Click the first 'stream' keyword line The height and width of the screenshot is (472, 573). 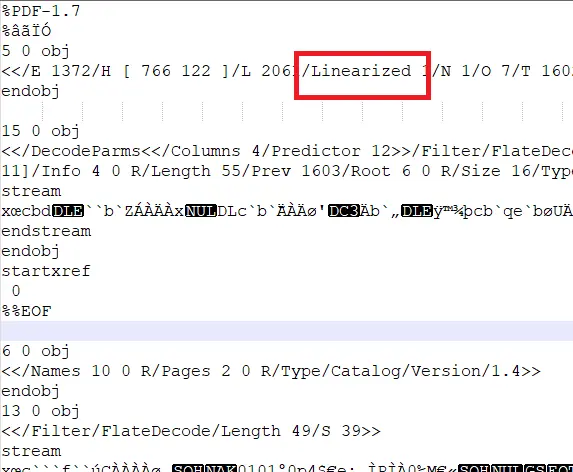[x=31, y=191]
